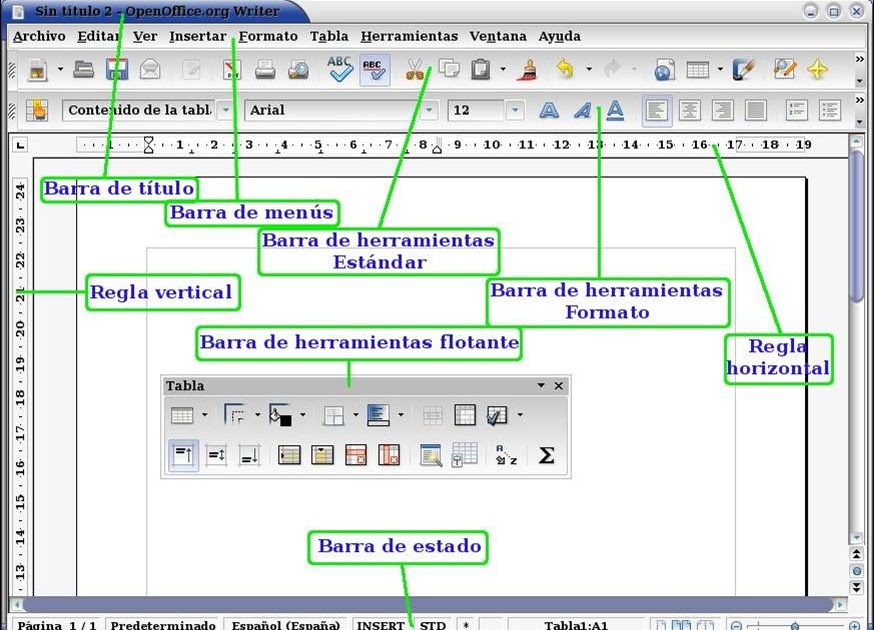
Task: Enable Centered paragraph alignment
Action: [x=690, y=110]
